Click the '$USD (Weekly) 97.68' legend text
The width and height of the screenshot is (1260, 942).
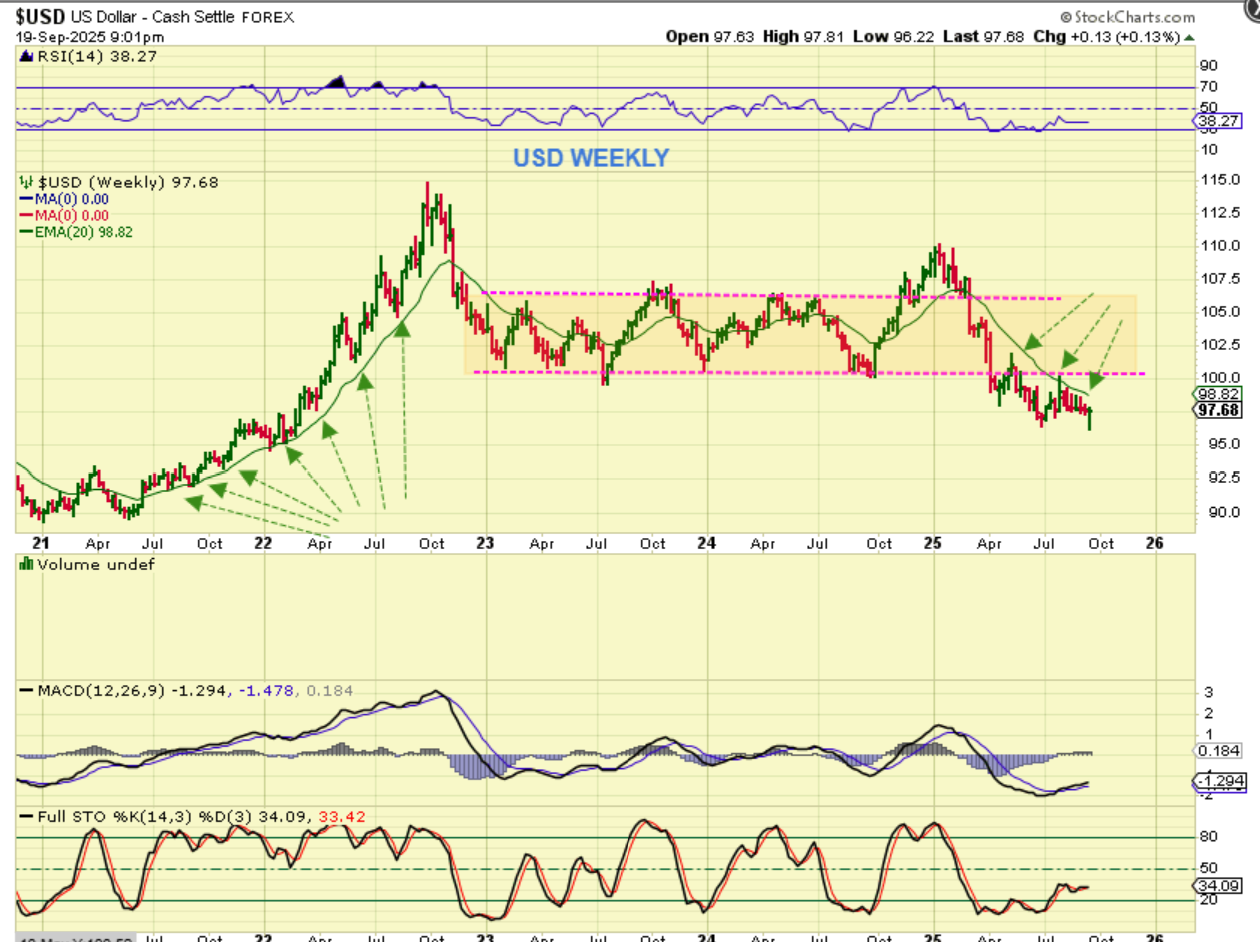(x=126, y=182)
